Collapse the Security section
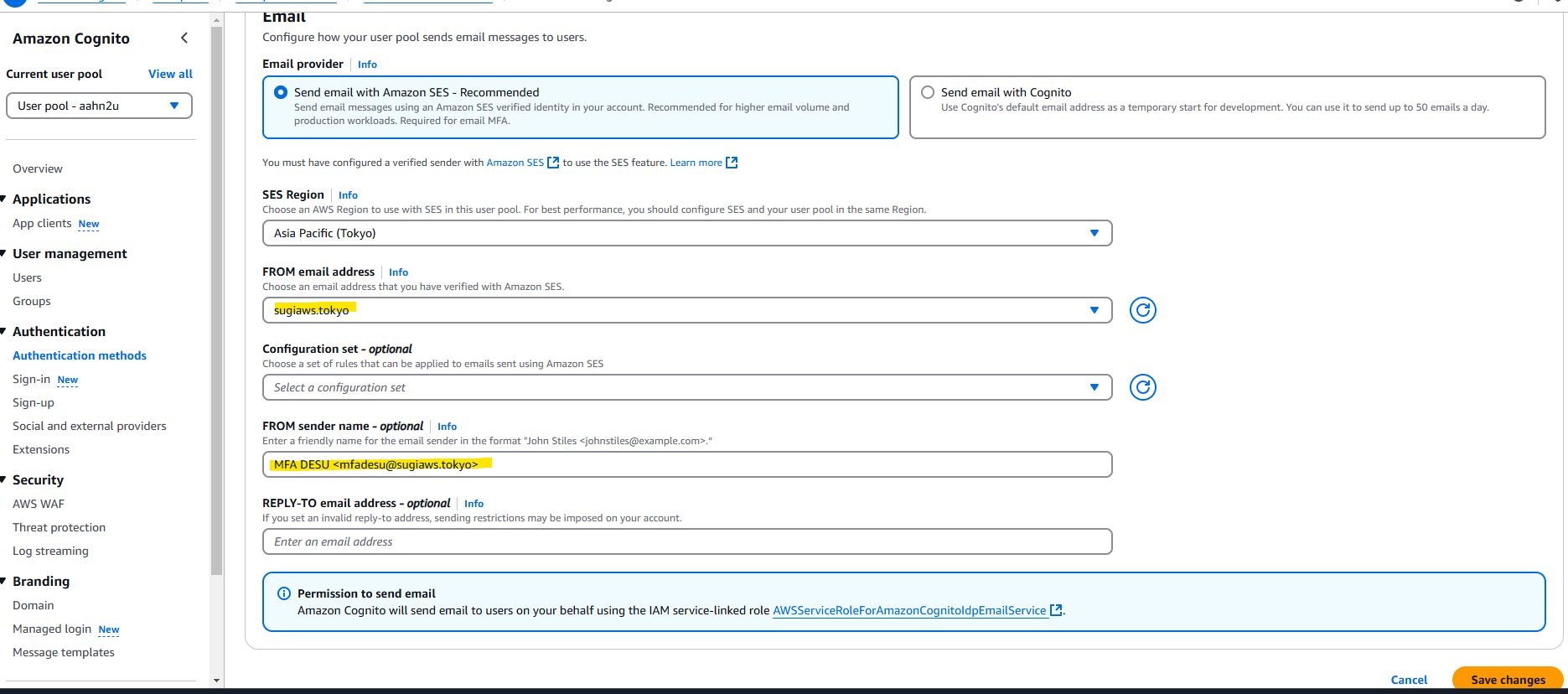Image resolution: width=1568 pixels, height=694 pixels. 3,479
